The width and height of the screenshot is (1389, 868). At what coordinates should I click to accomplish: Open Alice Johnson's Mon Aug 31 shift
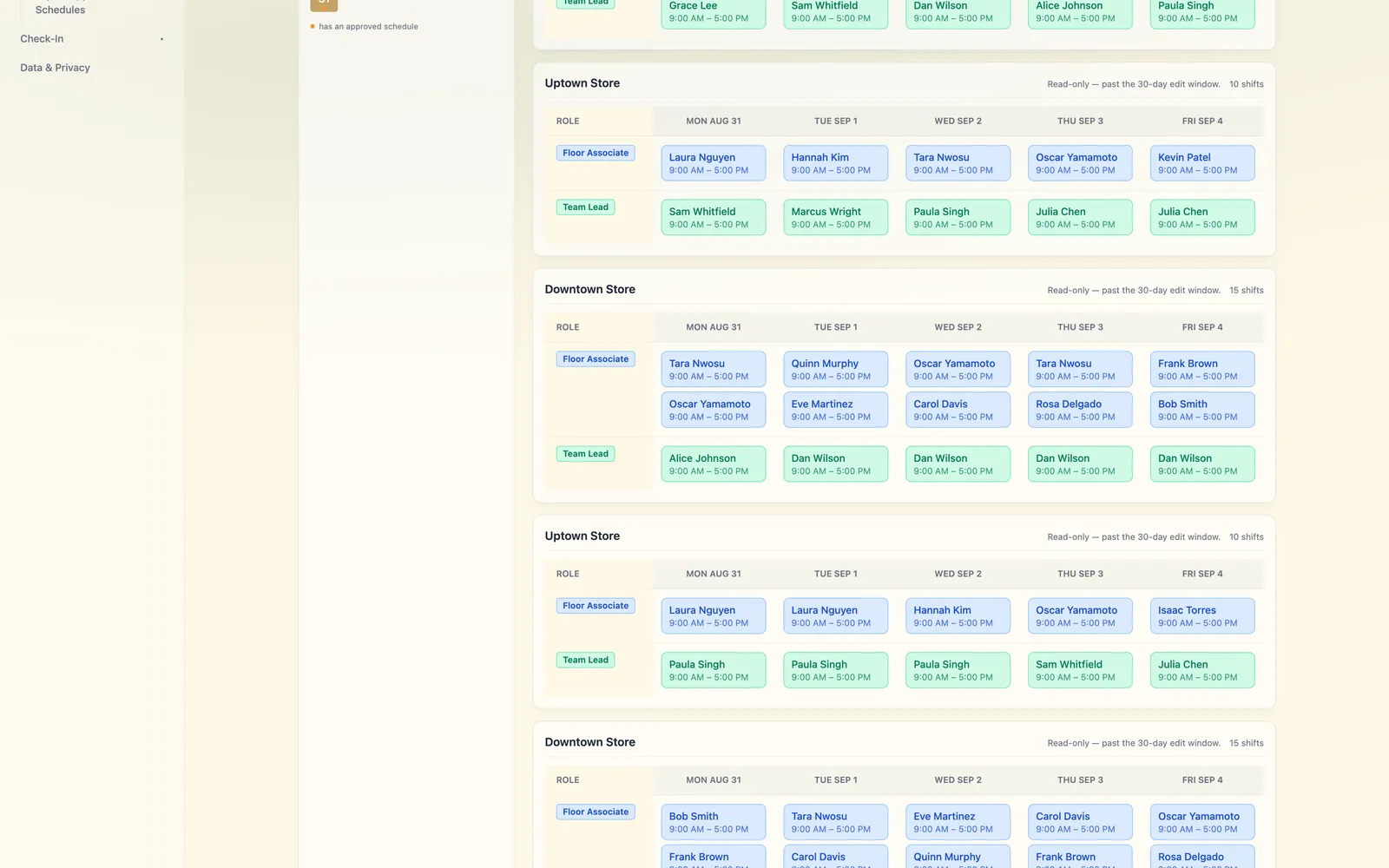[714, 464]
